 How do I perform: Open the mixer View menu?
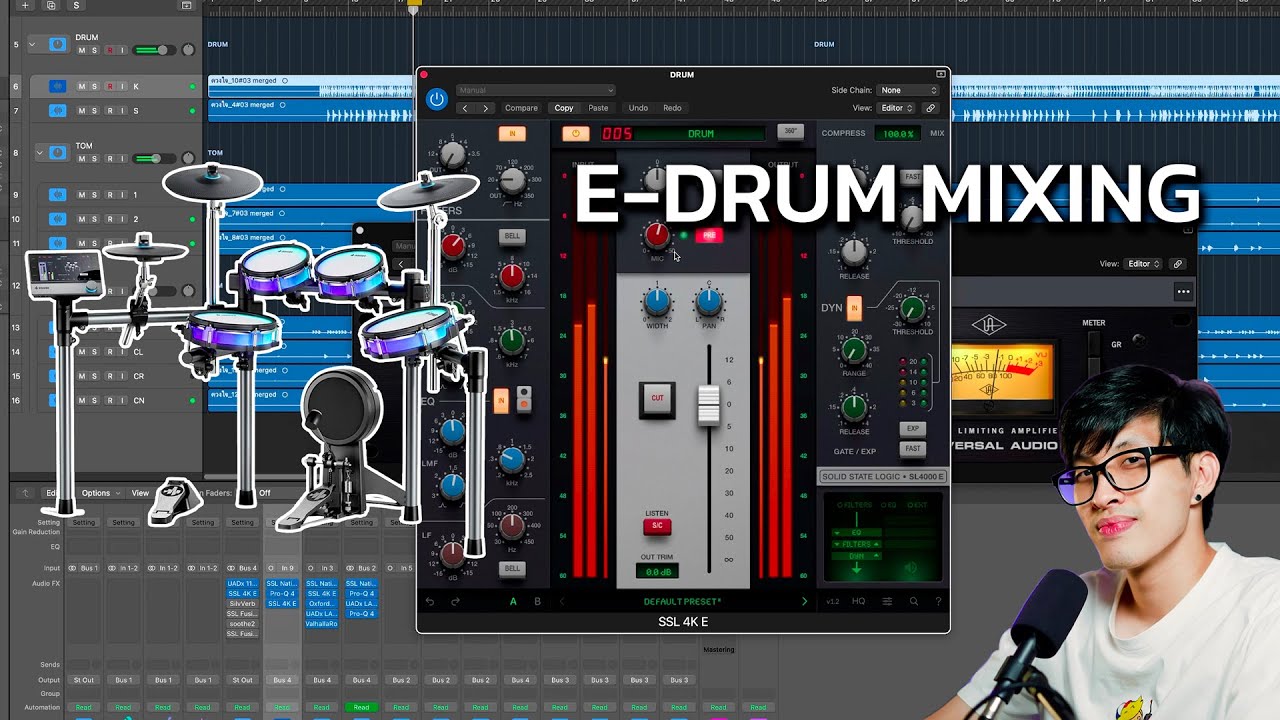pos(140,493)
